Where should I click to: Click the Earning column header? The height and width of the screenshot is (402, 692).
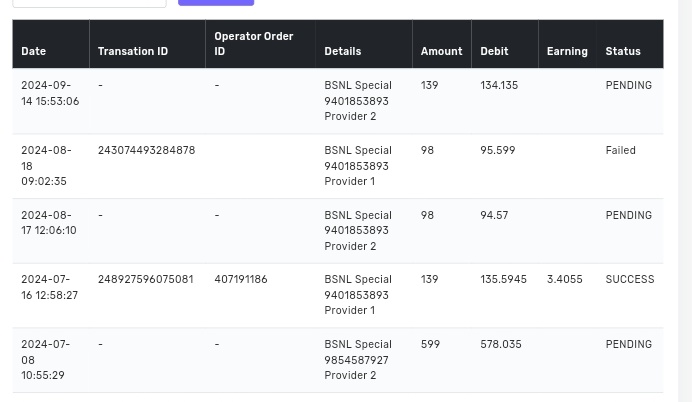566,51
